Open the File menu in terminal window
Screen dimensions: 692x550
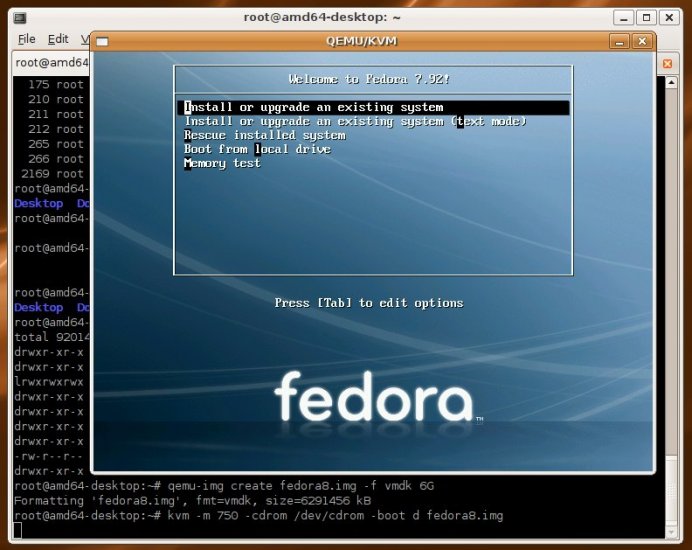[x=26, y=39]
